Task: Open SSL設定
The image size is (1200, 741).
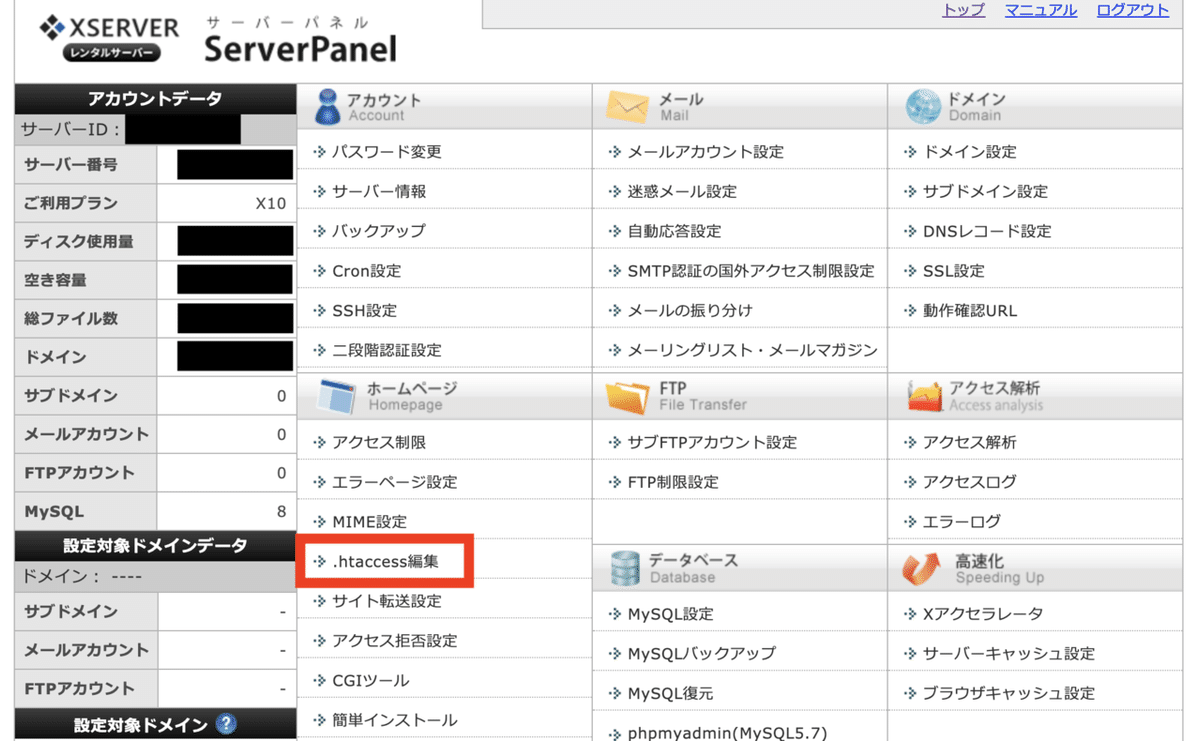Action: pyautogui.click(x=954, y=271)
